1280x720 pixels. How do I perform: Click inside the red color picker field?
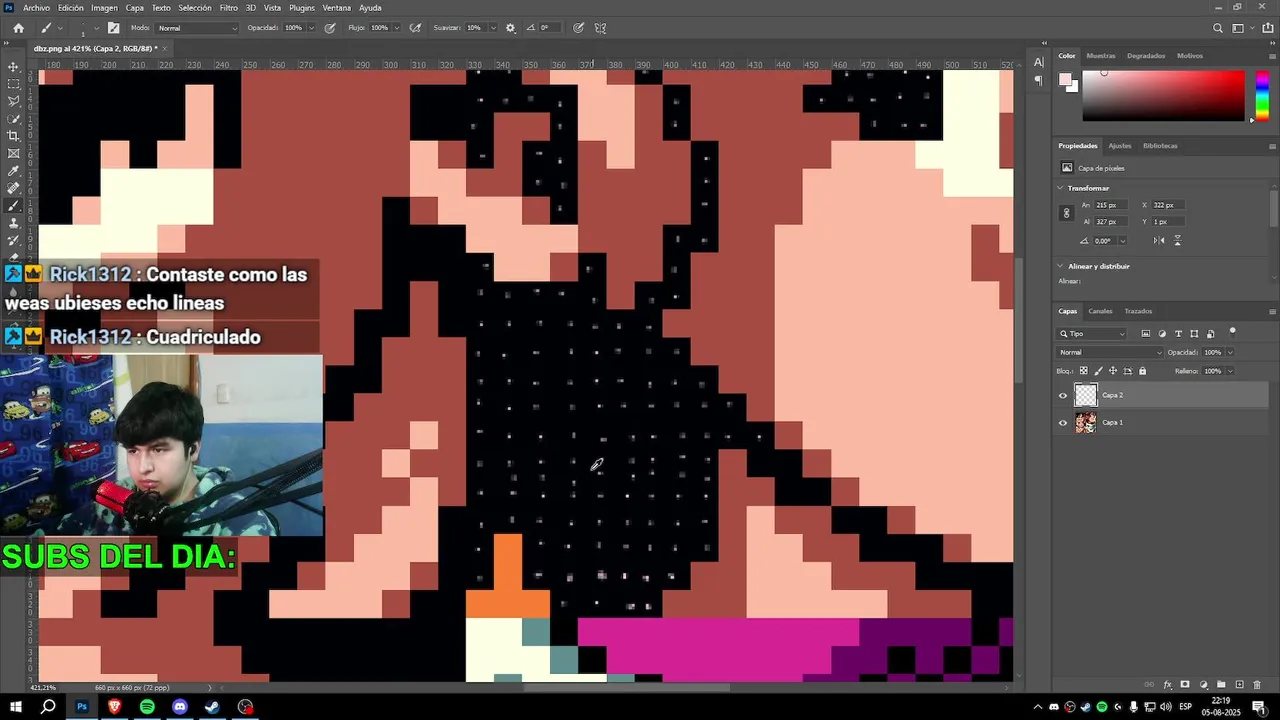1163,96
